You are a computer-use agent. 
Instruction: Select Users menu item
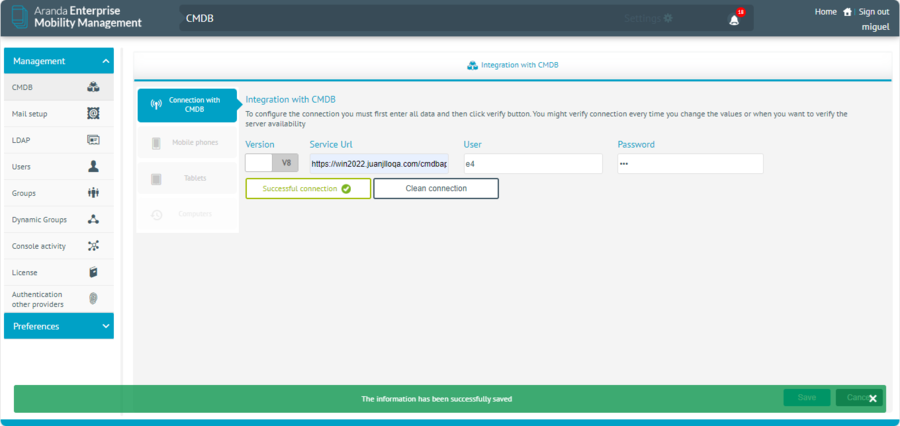[59, 166]
